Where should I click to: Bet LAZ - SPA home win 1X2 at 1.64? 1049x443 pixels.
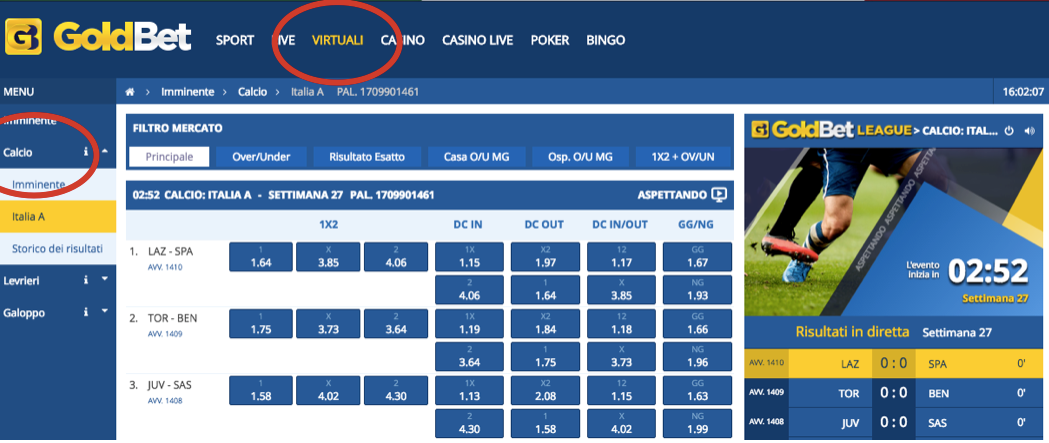pyautogui.click(x=261, y=257)
